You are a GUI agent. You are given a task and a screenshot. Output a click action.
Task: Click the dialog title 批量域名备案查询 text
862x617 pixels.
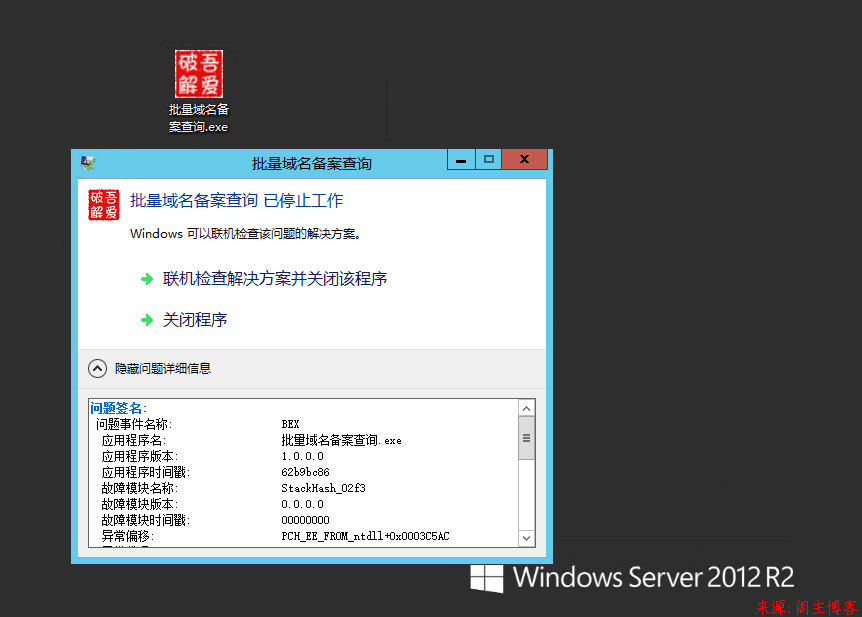pyautogui.click(x=312, y=163)
